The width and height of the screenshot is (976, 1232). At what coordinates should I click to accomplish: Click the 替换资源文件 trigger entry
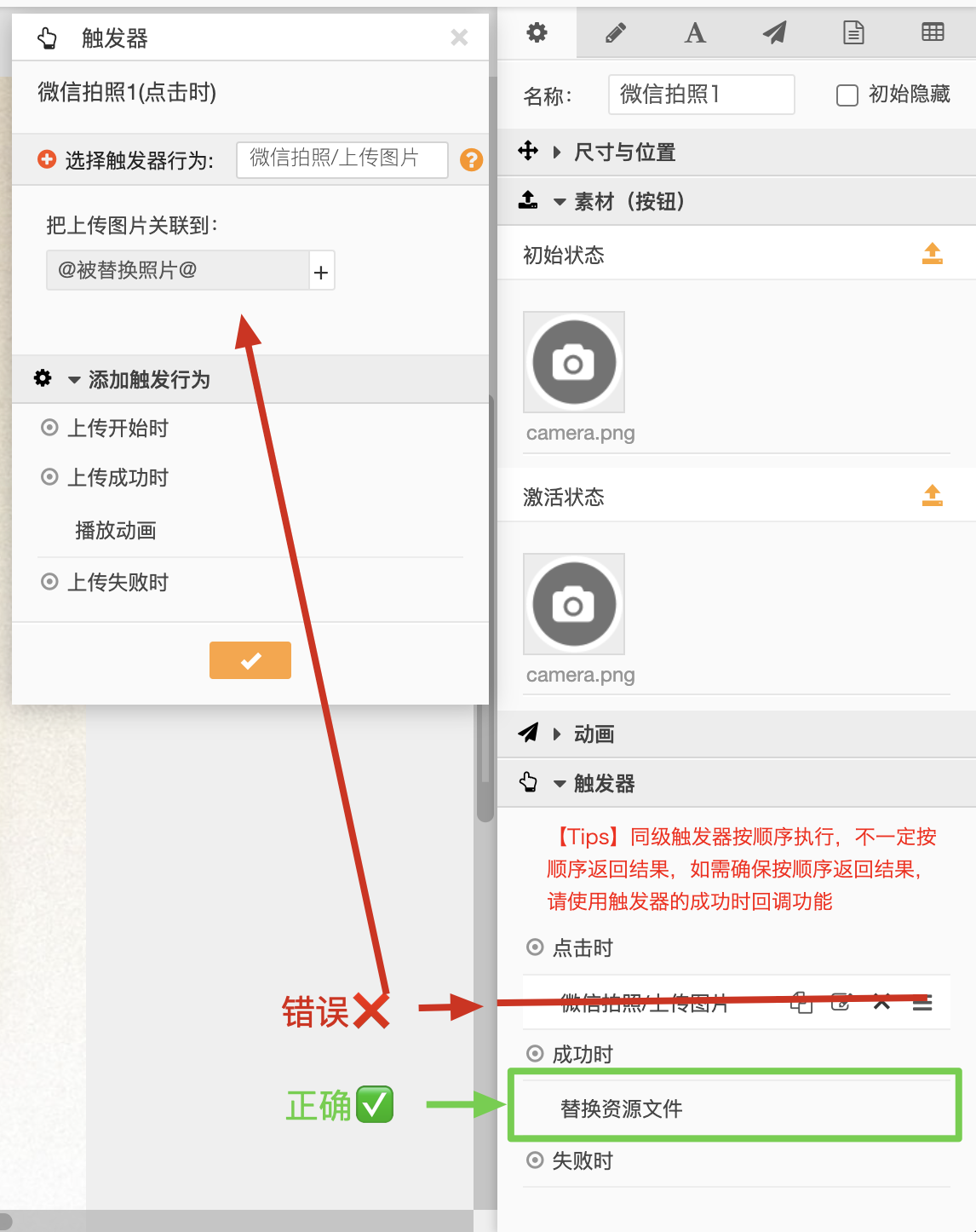pos(622,1108)
